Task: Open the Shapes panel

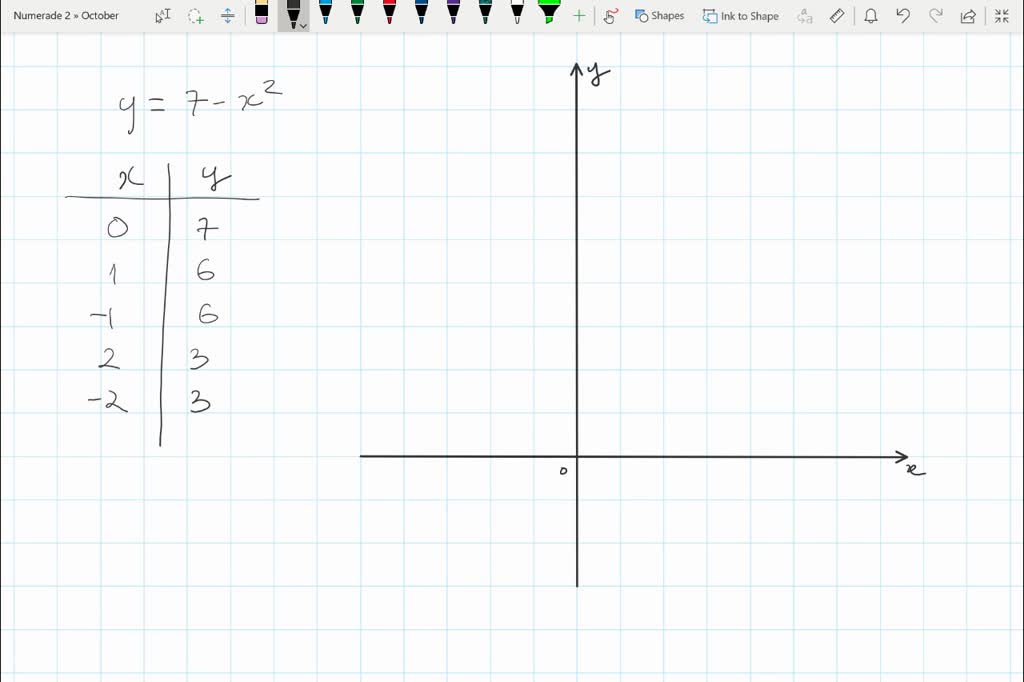Action: (659, 15)
